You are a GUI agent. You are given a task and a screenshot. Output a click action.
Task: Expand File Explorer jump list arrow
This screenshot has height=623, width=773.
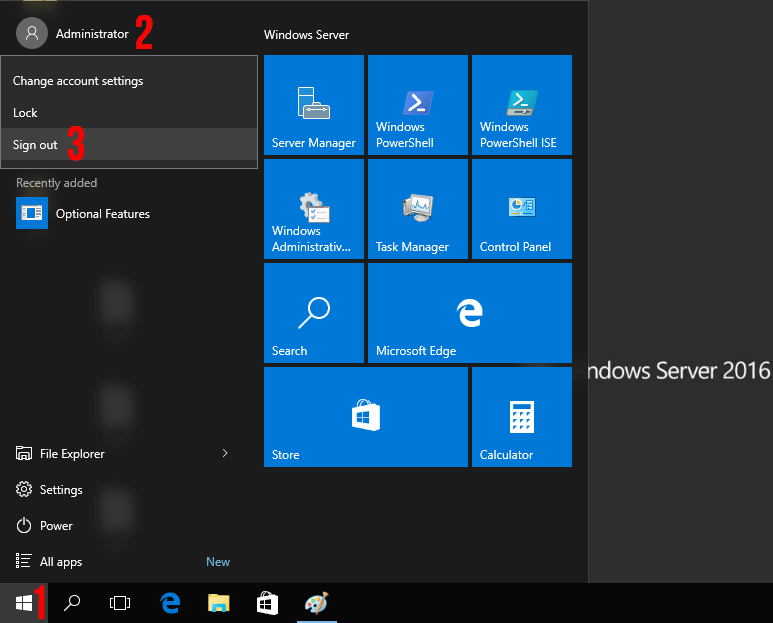(225, 453)
